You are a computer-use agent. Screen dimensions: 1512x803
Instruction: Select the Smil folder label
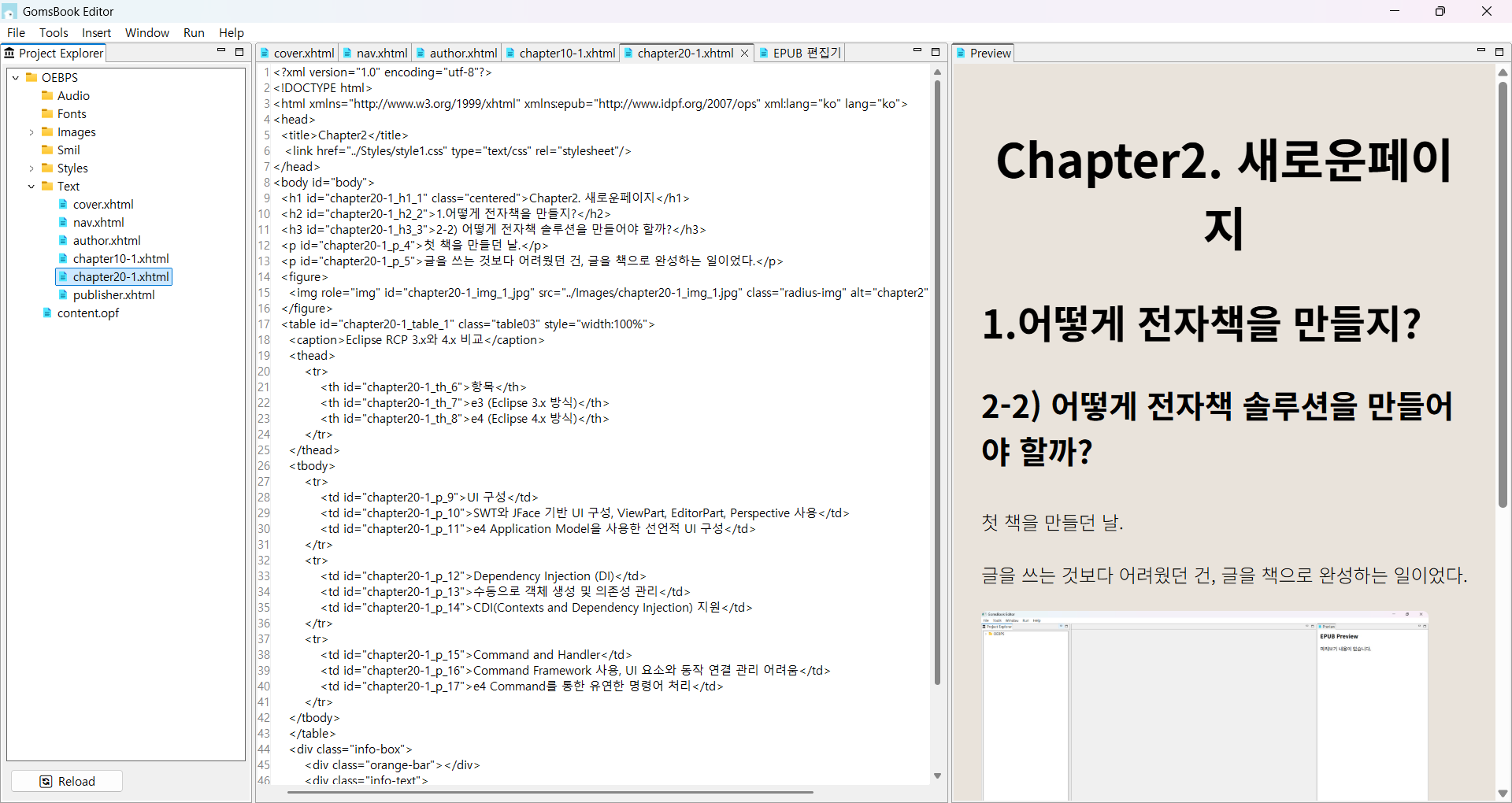69,150
